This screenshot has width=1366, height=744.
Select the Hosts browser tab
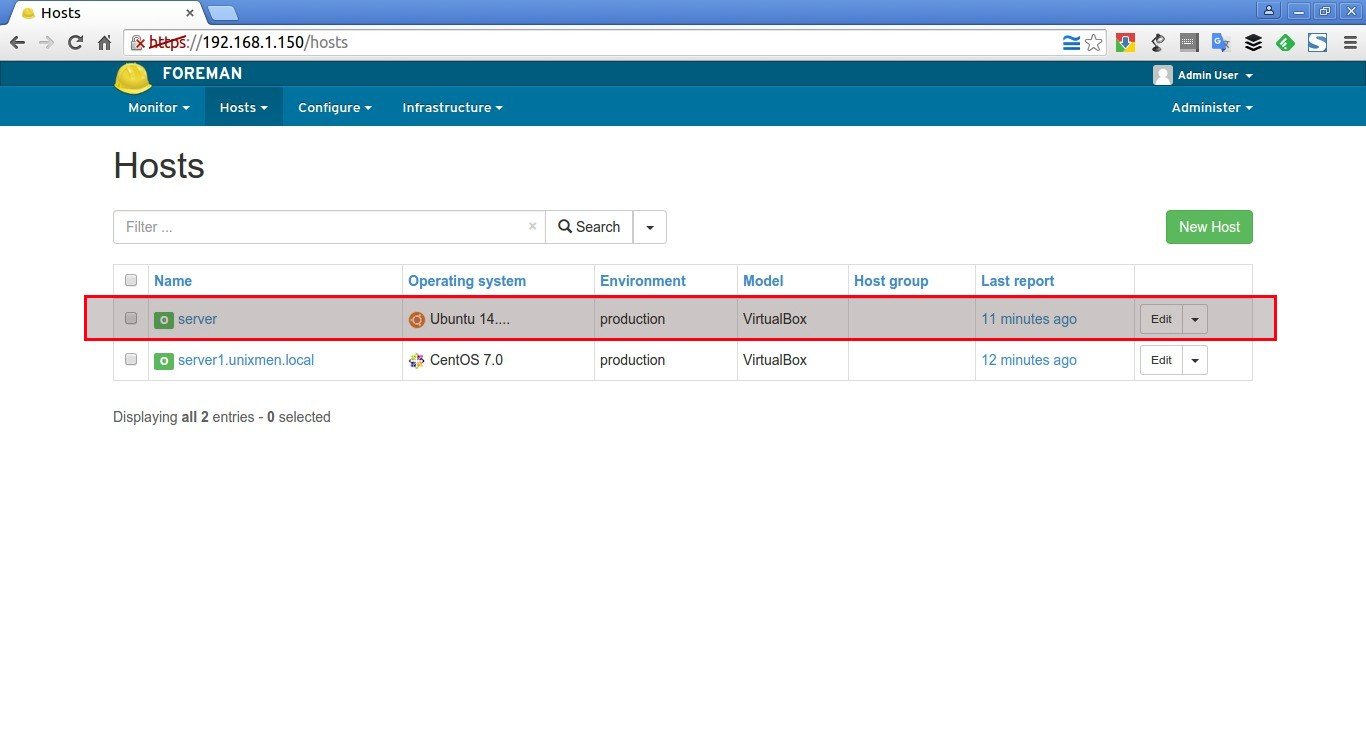pos(104,13)
